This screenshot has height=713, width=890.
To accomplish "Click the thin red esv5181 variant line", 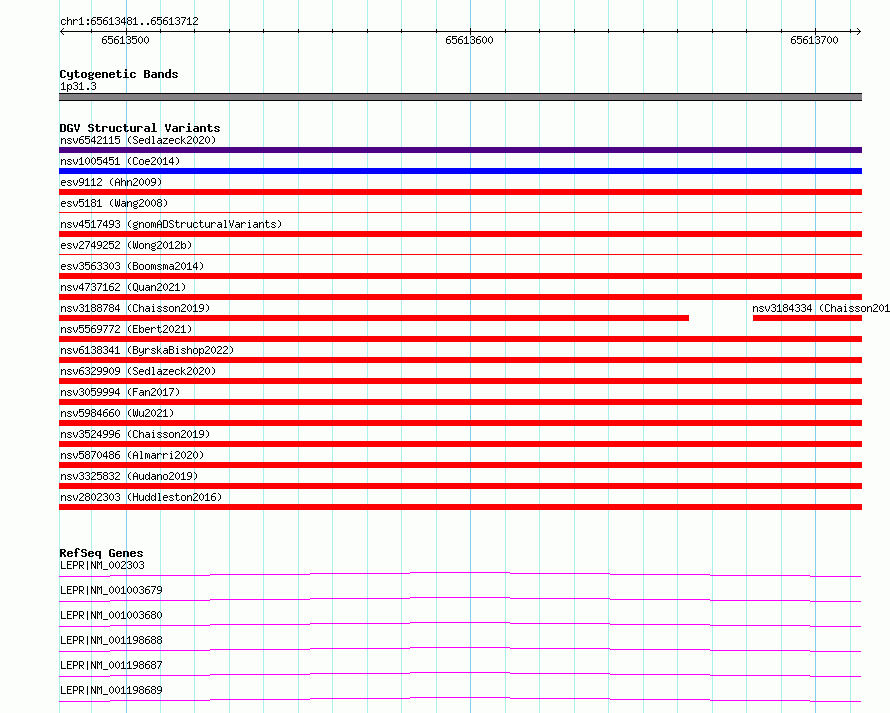I will 460,212.
